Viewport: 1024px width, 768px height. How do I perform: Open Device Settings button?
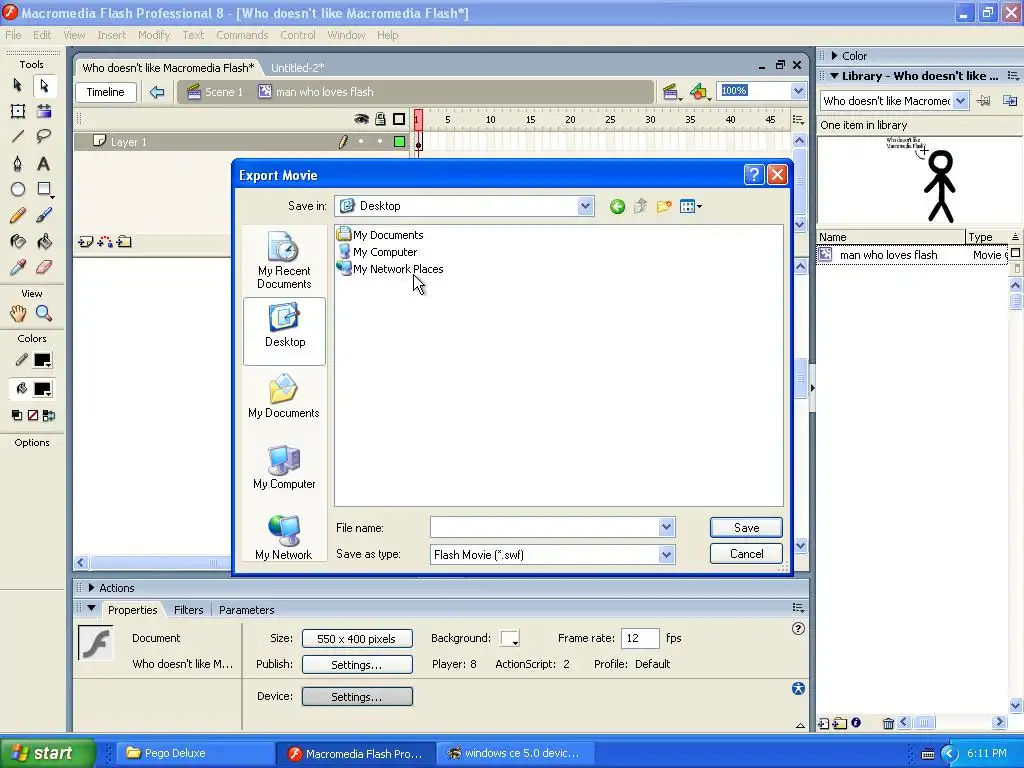tap(357, 697)
